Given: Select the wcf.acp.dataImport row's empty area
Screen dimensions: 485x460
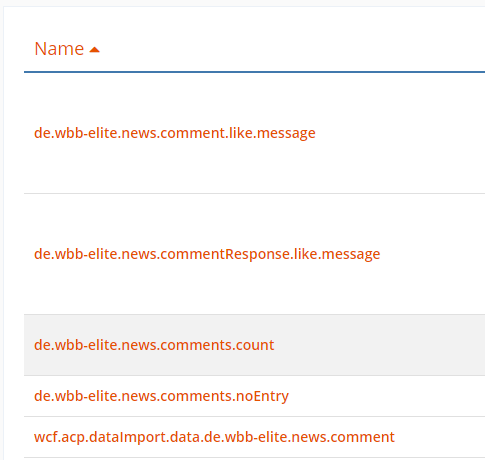Looking at the screenshot, I should tap(440, 437).
